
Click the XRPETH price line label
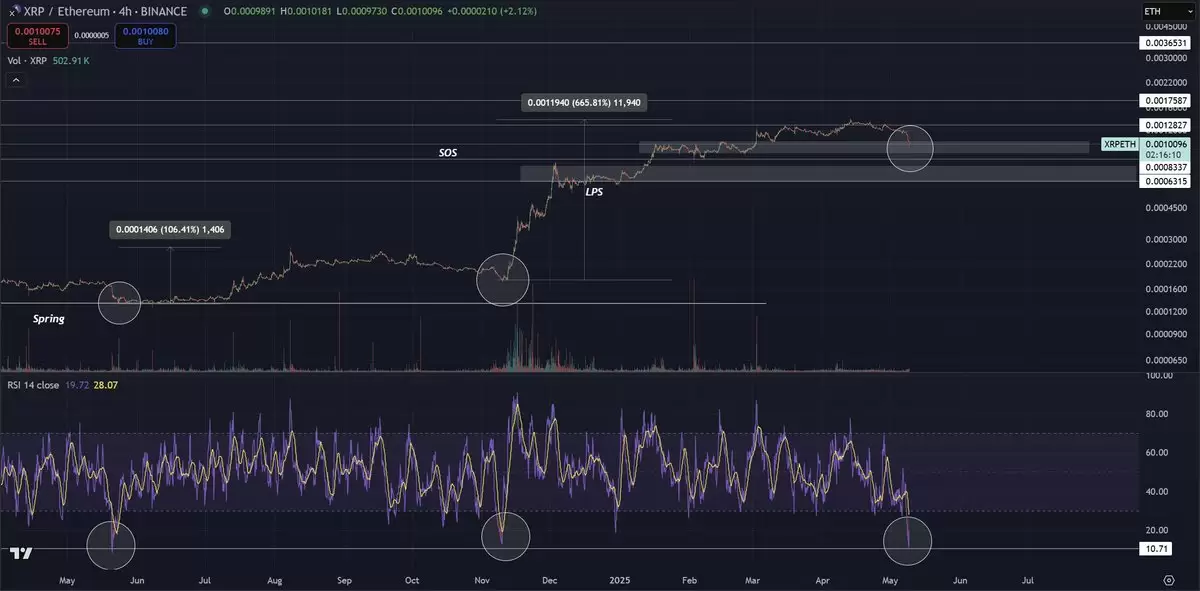[1119, 145]
